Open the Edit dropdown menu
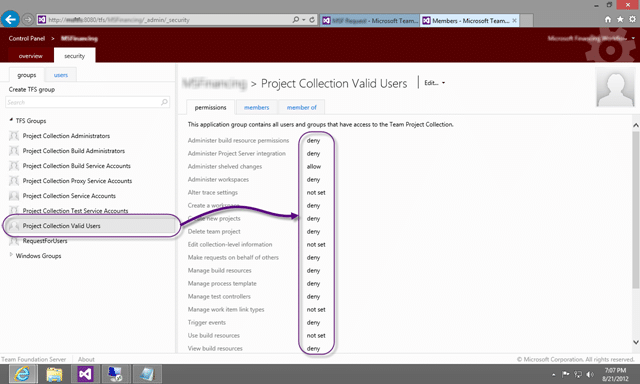The image size is (640, 384). (434, 83)
